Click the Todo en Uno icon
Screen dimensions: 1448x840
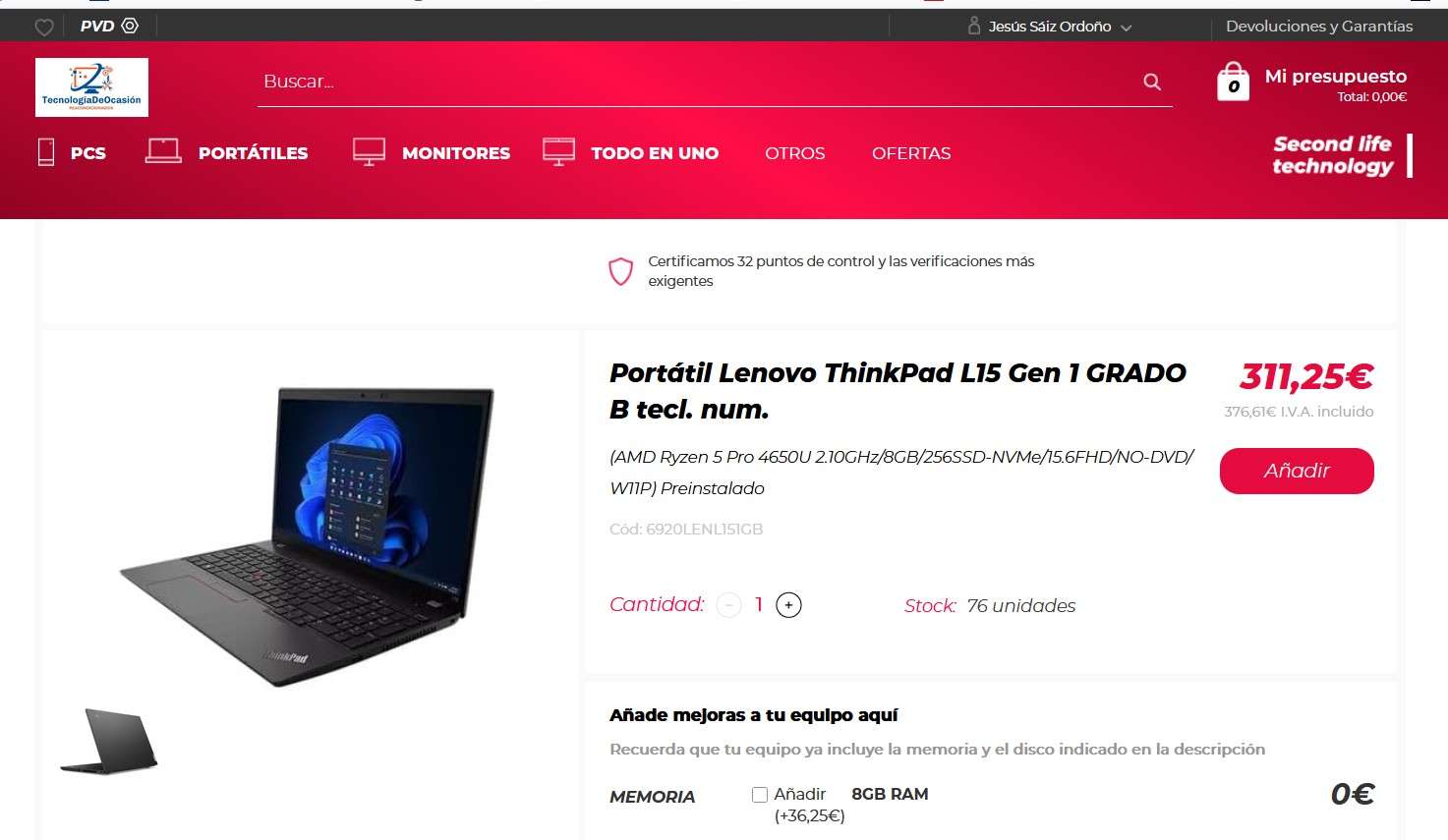[558, 152]
